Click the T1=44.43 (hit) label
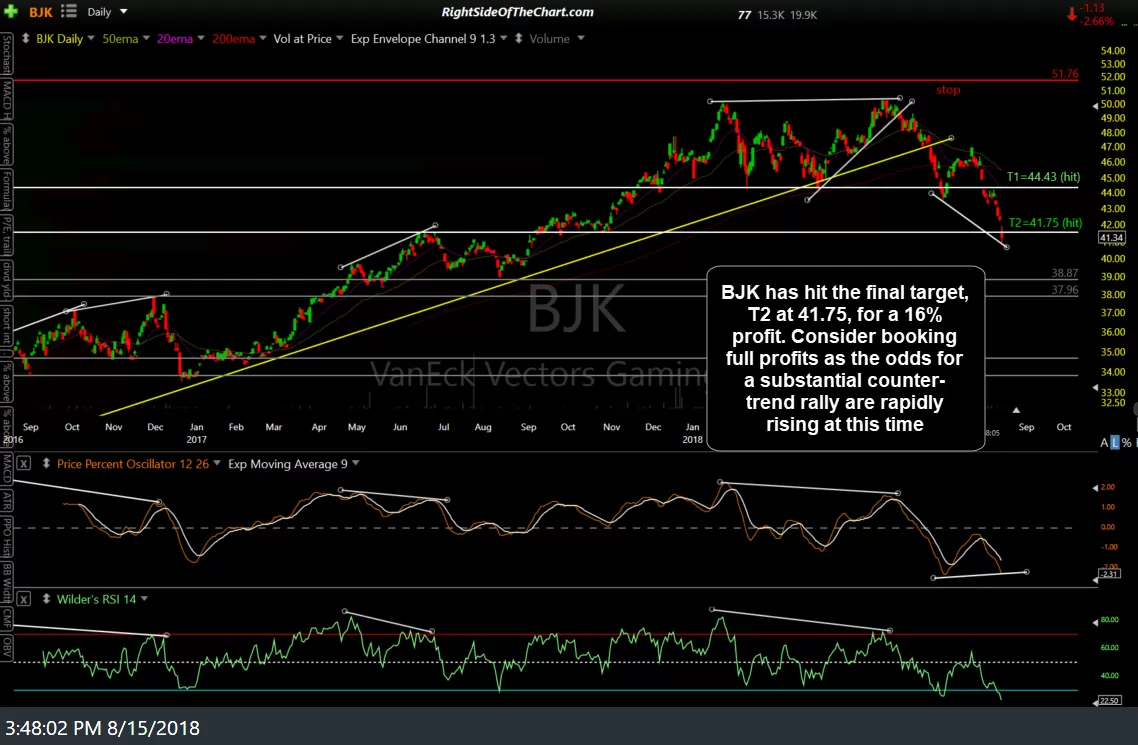 1043,177
